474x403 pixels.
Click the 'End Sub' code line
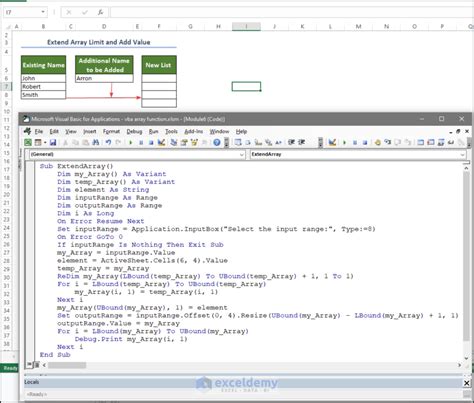55,354
